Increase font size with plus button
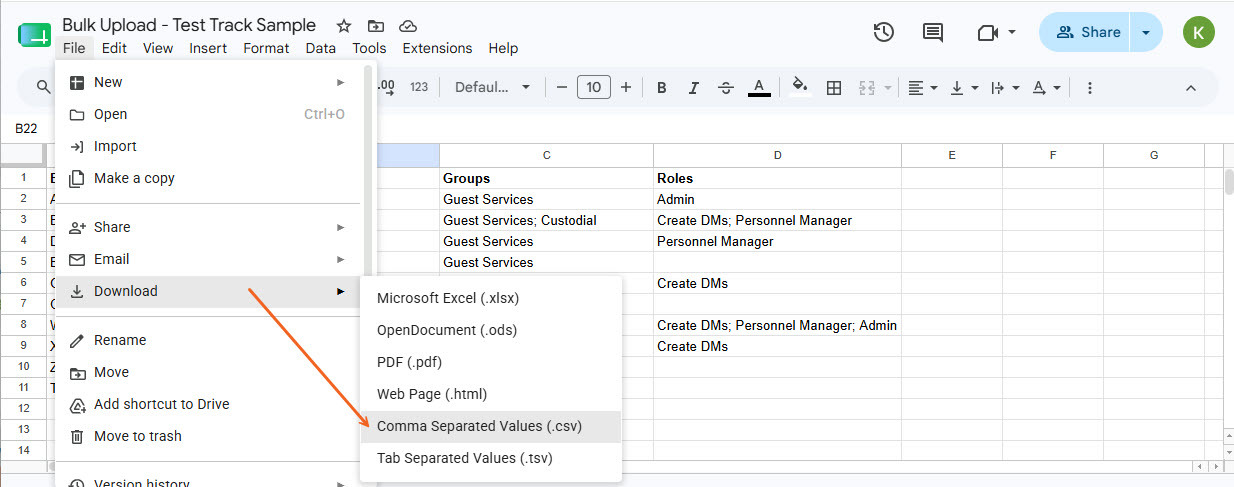The width and height of the screenshot is (1234, 487). (626, 88)
